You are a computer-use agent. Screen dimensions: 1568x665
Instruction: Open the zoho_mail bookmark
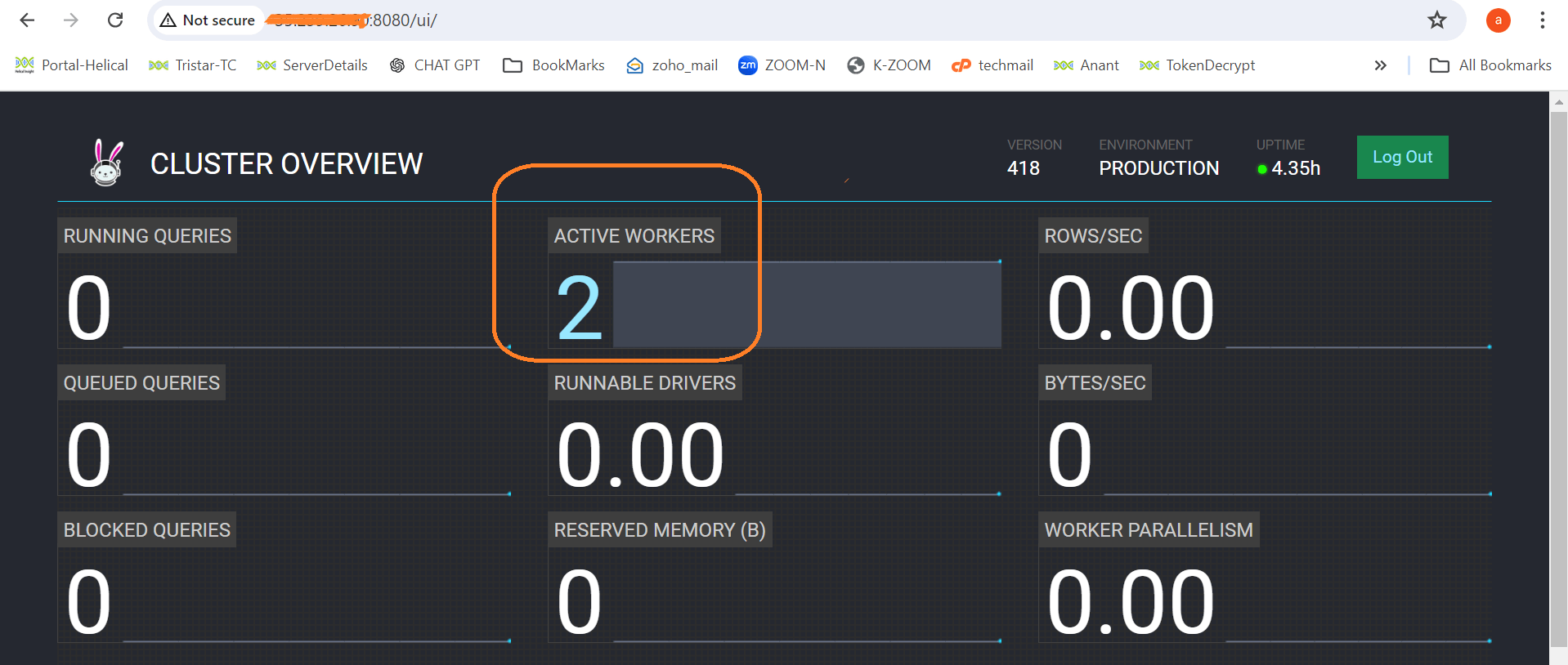coord(672,65)
